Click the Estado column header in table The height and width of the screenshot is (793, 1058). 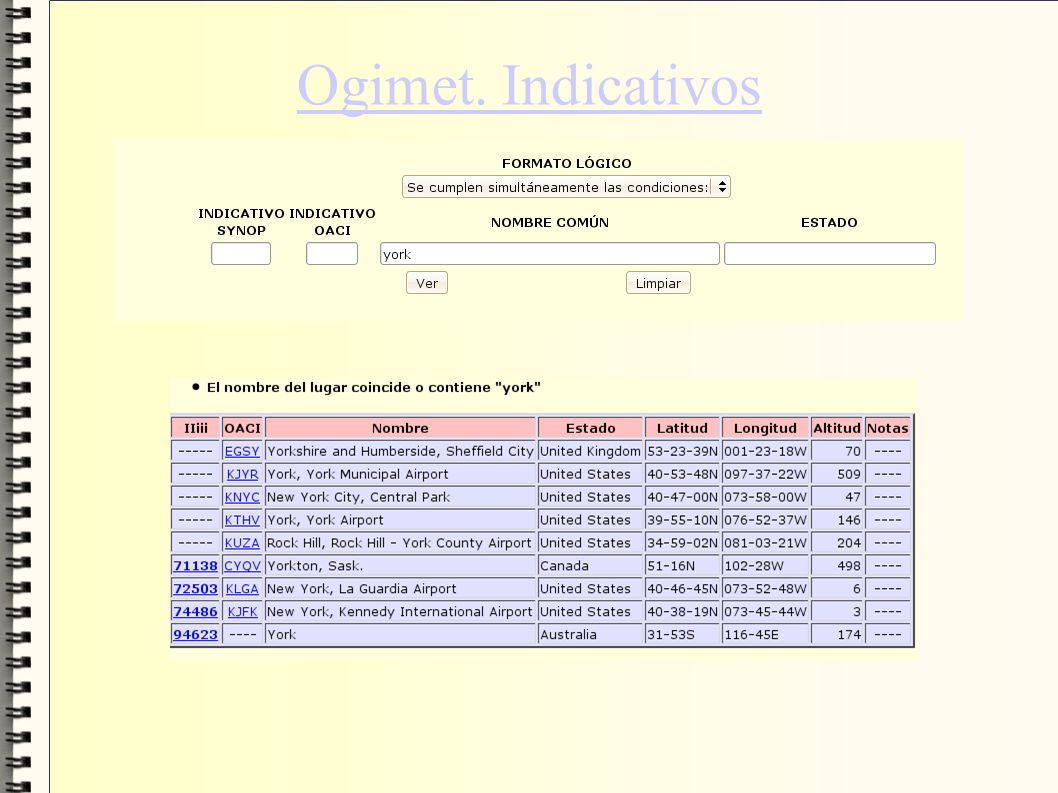[590, 428]
